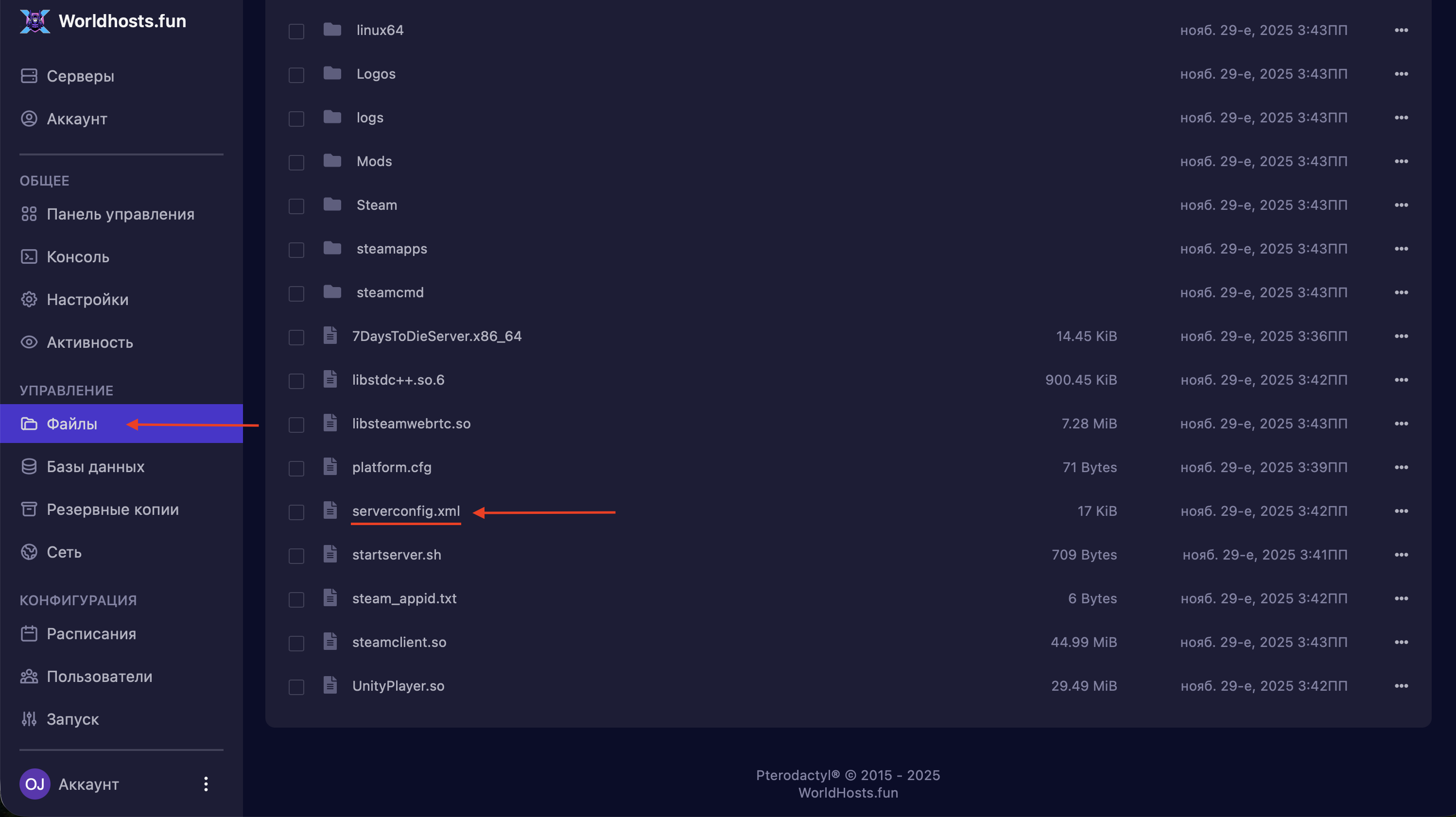Check the box next to startserver.sh
The image size is (1456, 817).
click(296, 555)
